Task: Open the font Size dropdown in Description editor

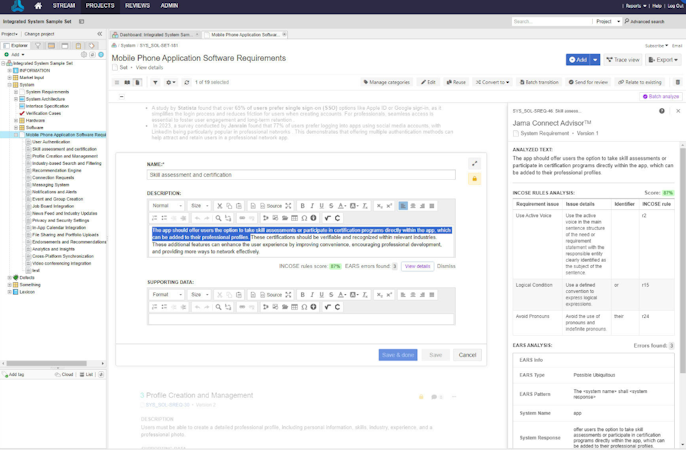Action: (200, 206)
